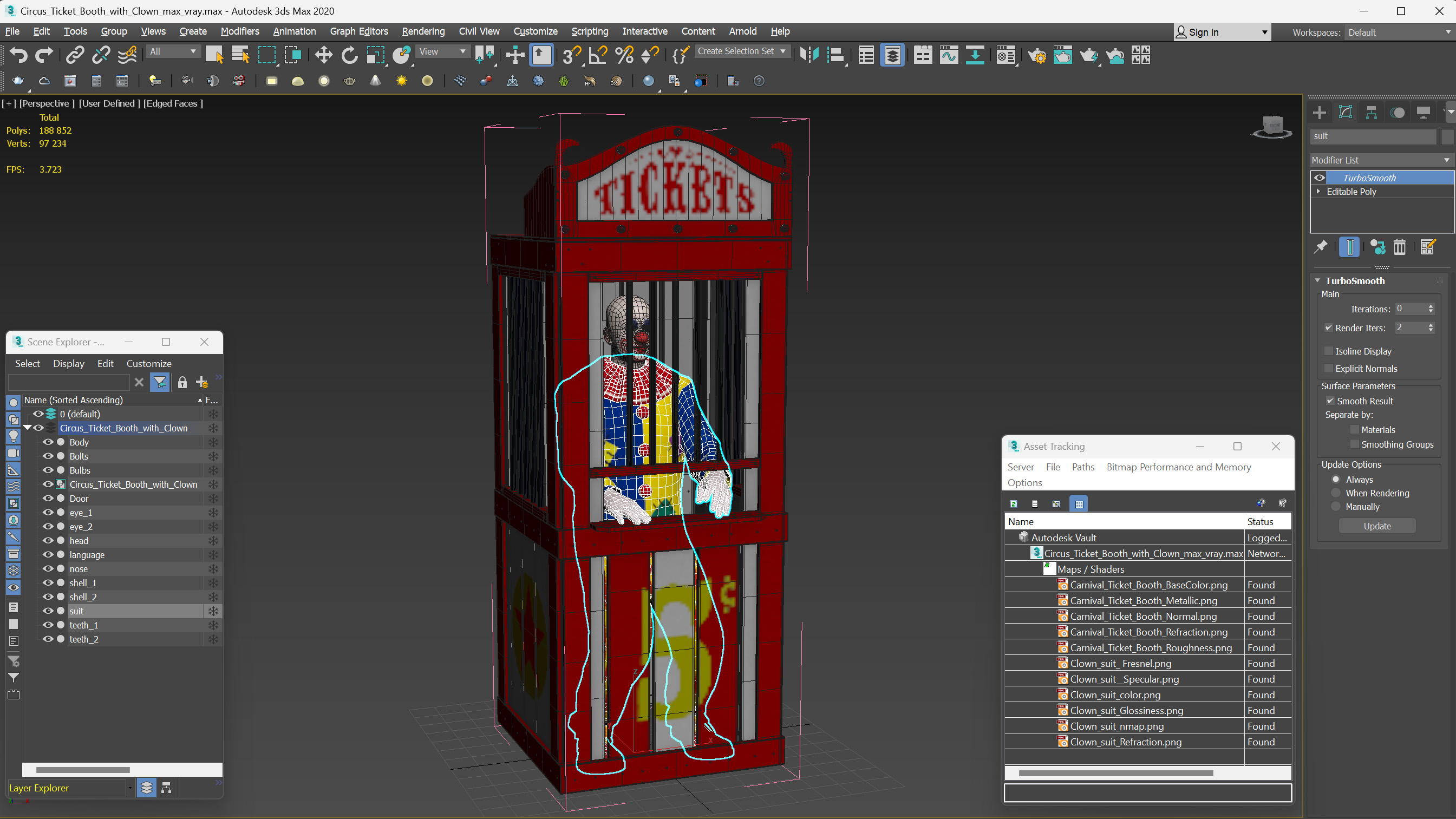
Task: Toggle table view icon in Asset Tracking
Action: tap(1079, 503)
